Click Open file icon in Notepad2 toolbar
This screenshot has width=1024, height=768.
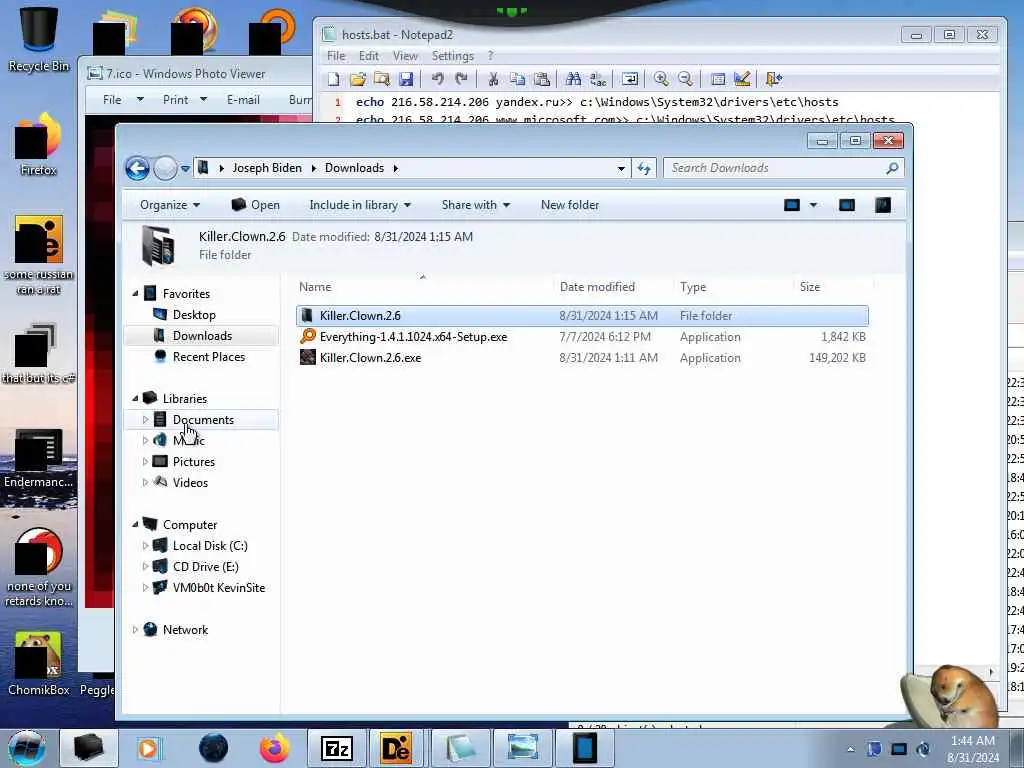(357, 79)
